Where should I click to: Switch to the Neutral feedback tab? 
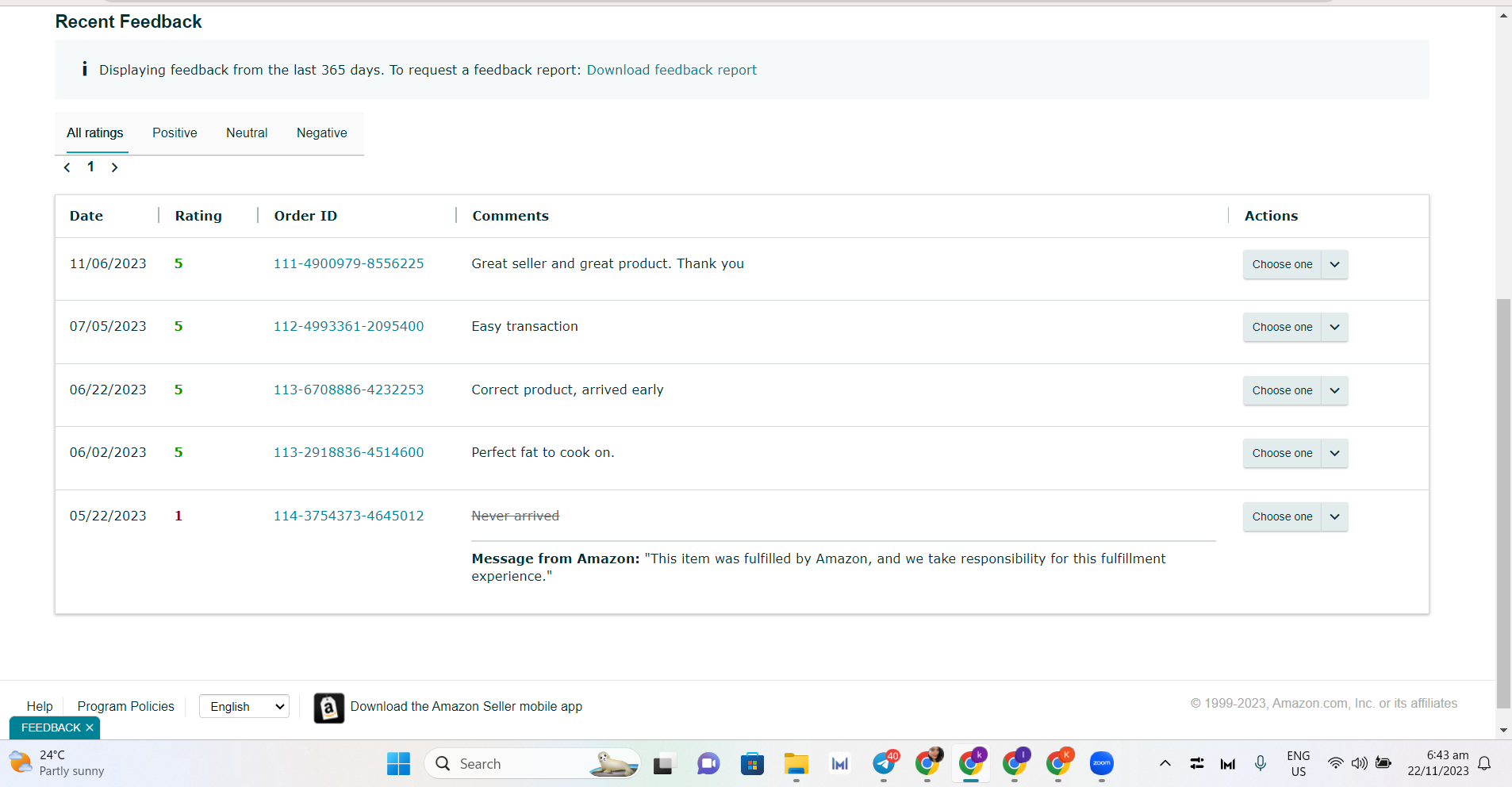click(247, 132)
